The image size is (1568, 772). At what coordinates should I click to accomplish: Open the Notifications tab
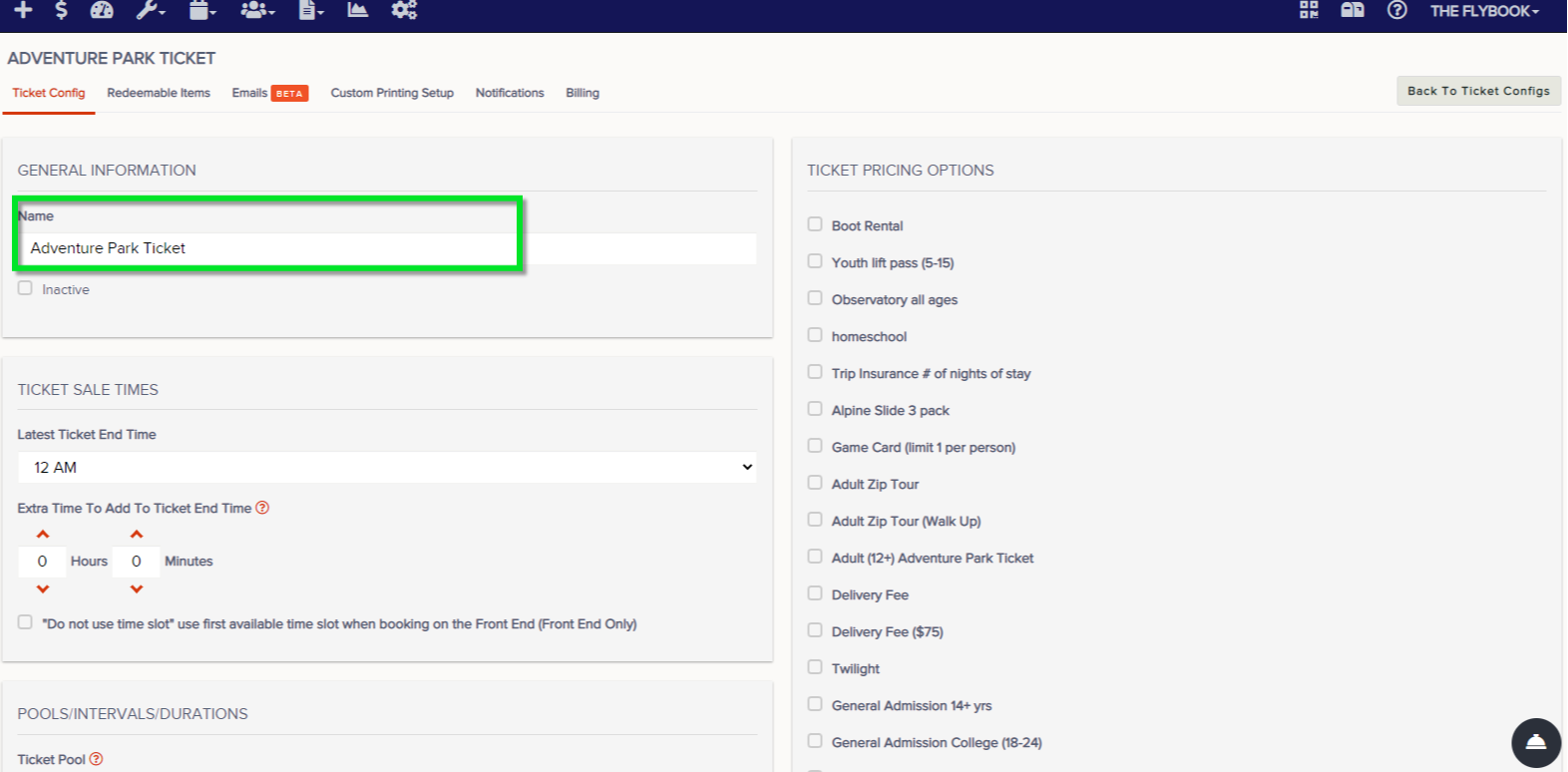coord(510,93)
